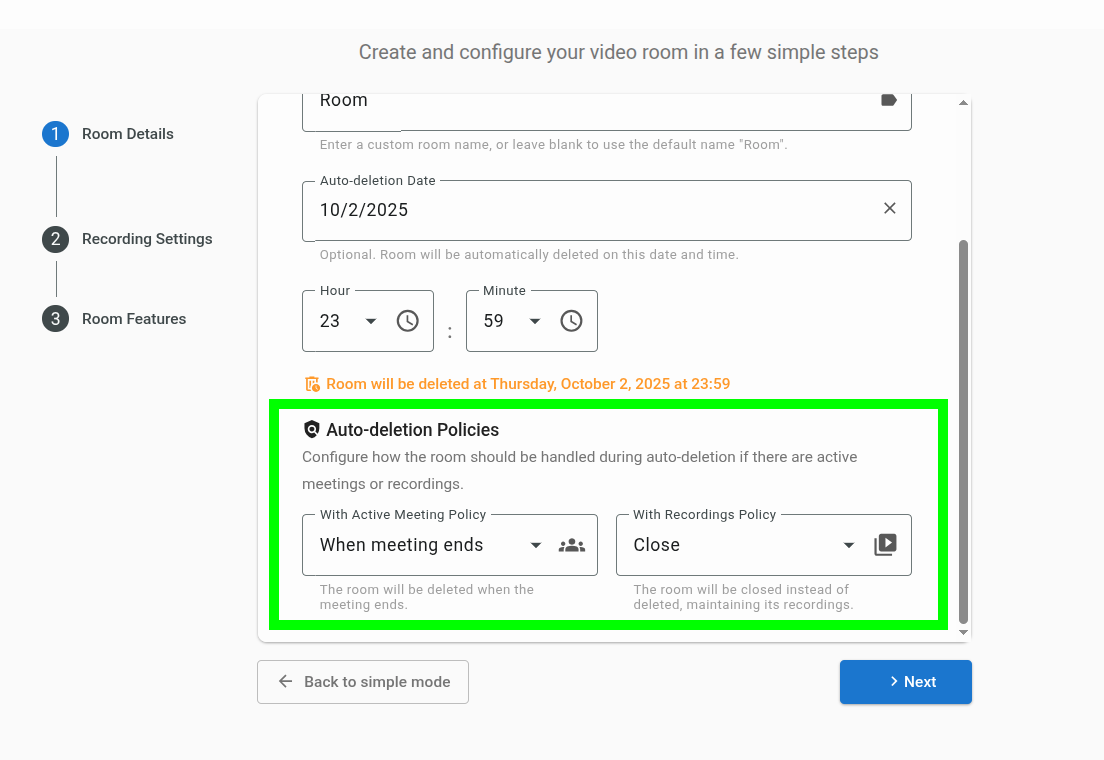
Task: Expand the With Active Meeting Policy dropdown
Action: tap(535, 545)
